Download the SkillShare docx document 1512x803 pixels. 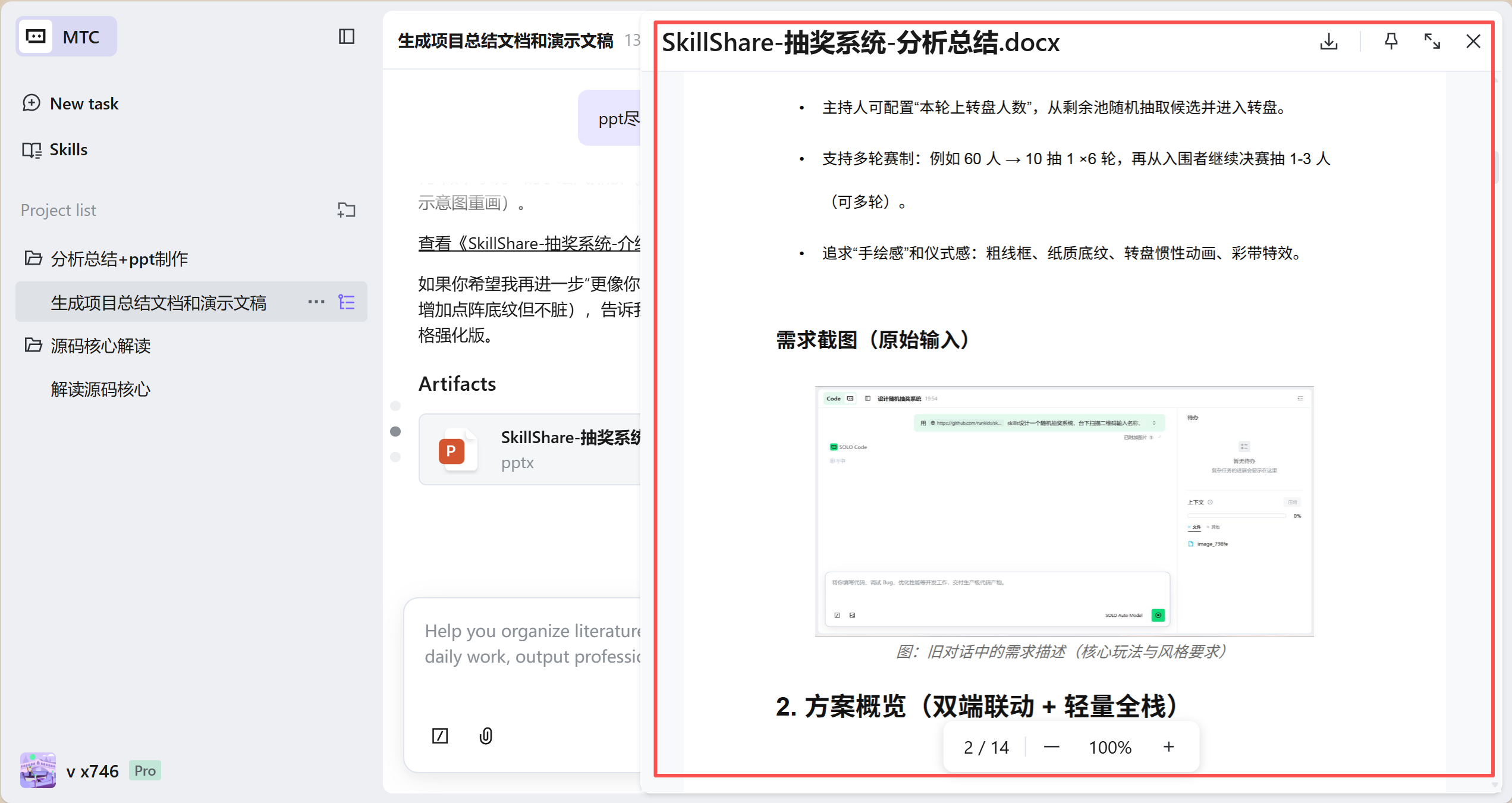(x=1328, y=42)
